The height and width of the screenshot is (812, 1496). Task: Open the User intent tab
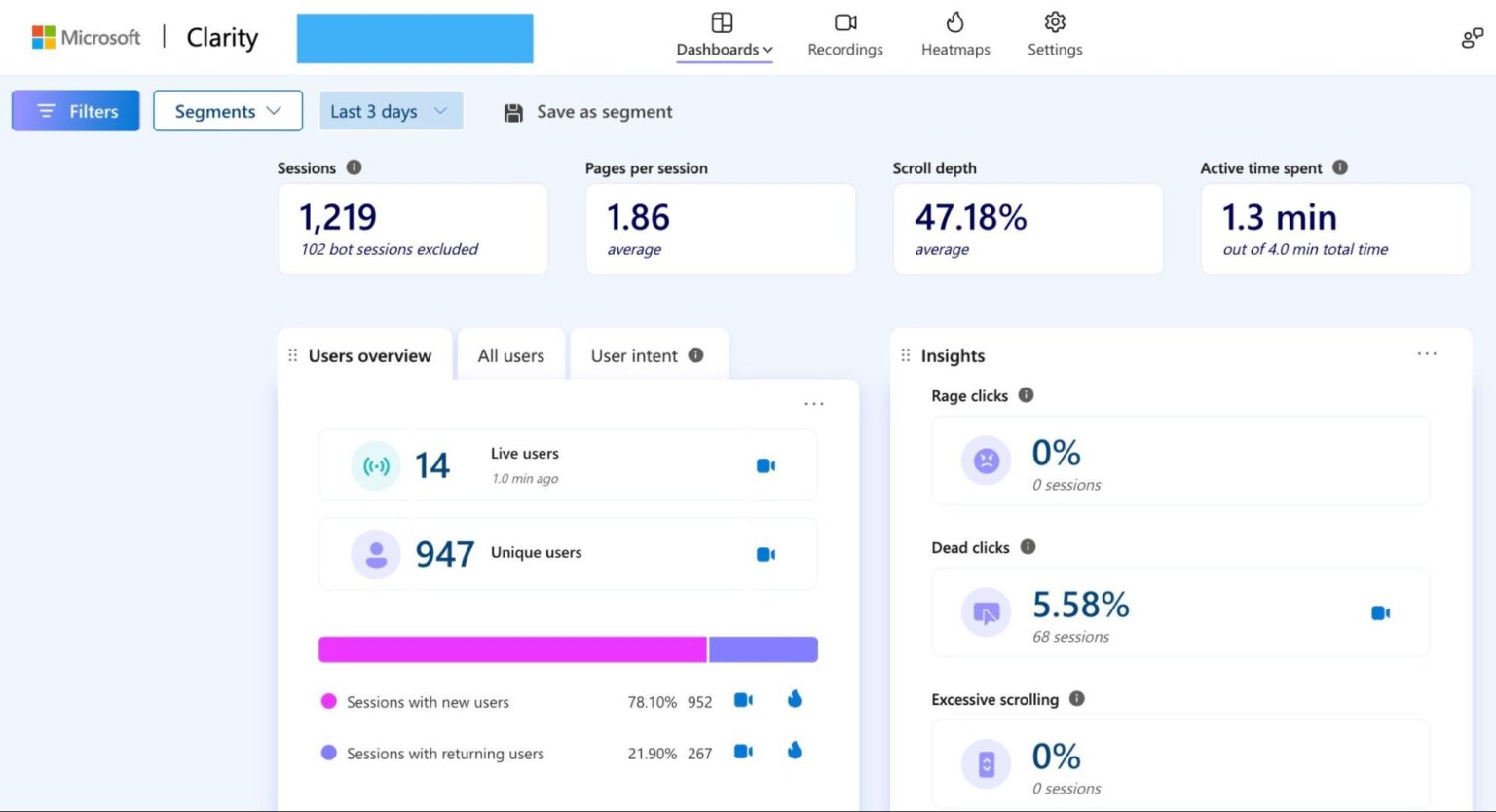coord(634,355)
